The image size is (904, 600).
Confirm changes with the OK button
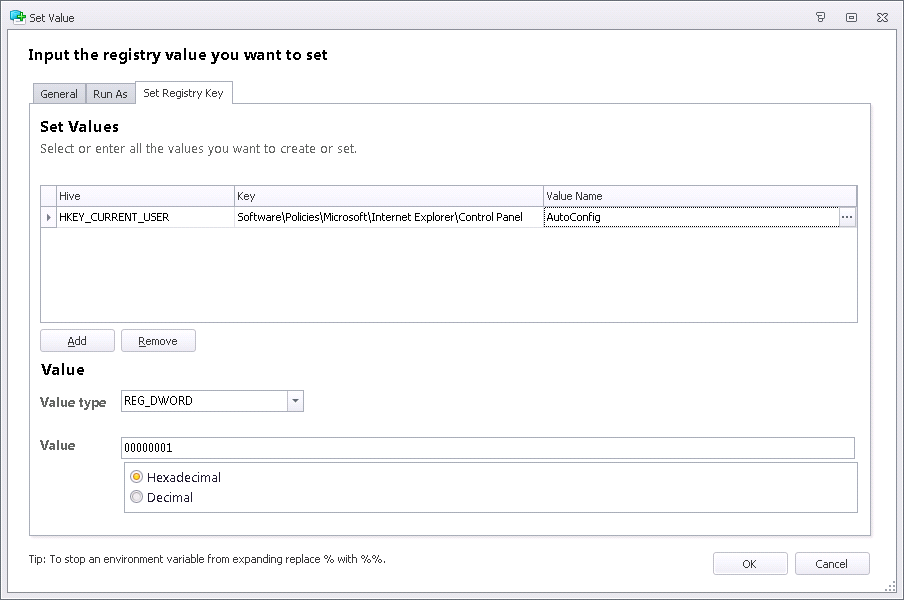[750, 563]
